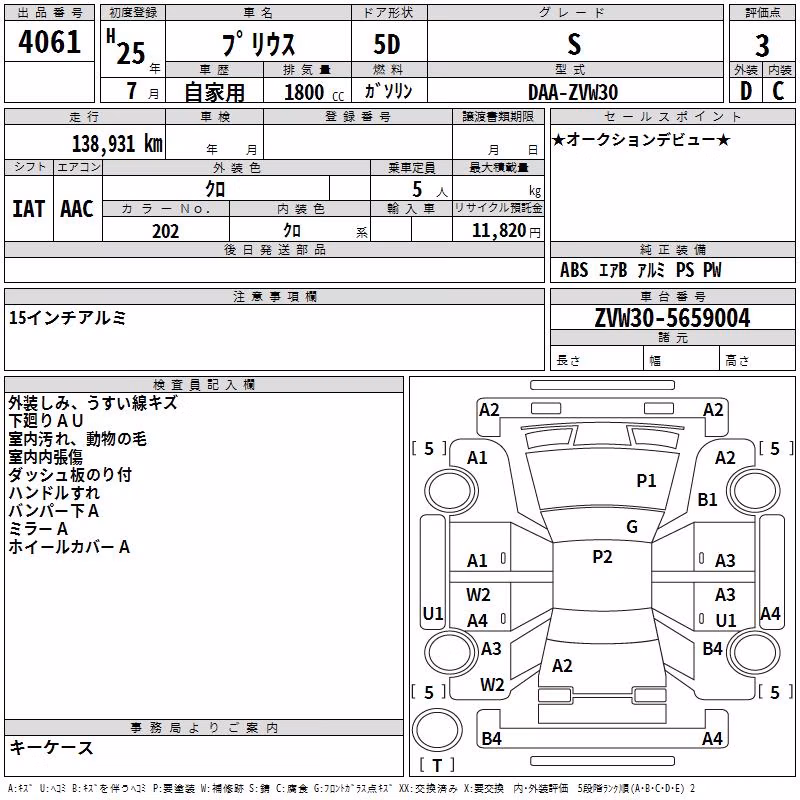Click the G windshield chip mark
This screenshot has height=800, width=800.
click(x=632, y=526)
